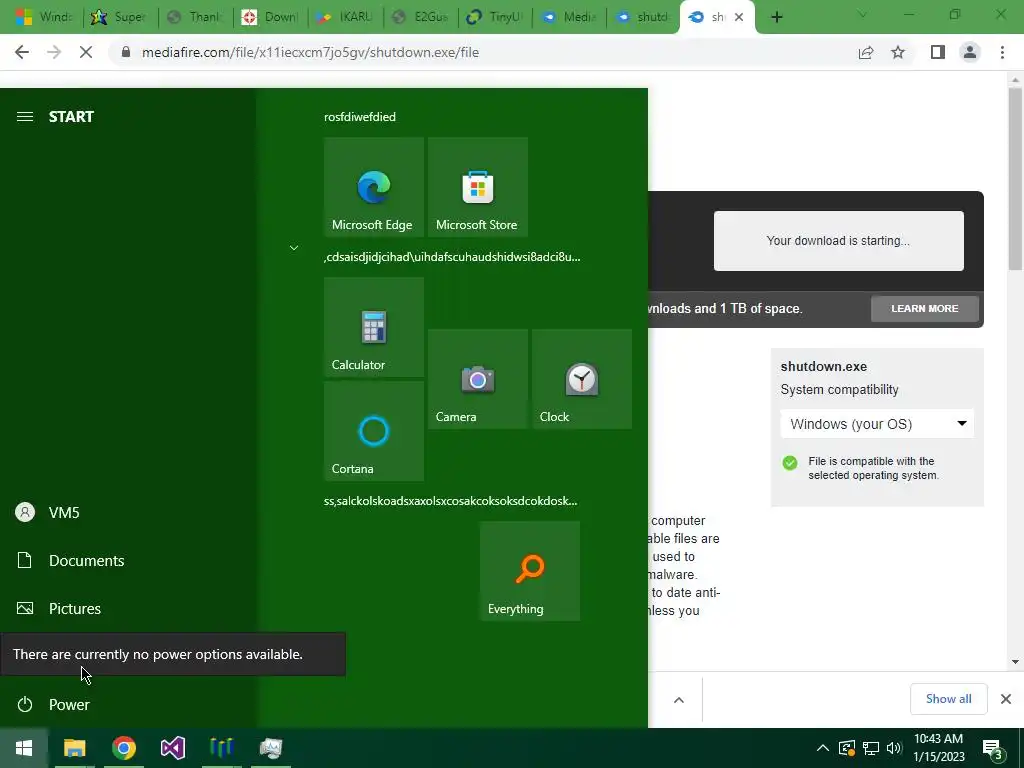Click the Power button in Start
This screenshot has width=1024, height=768.
(x=128, y=705)
